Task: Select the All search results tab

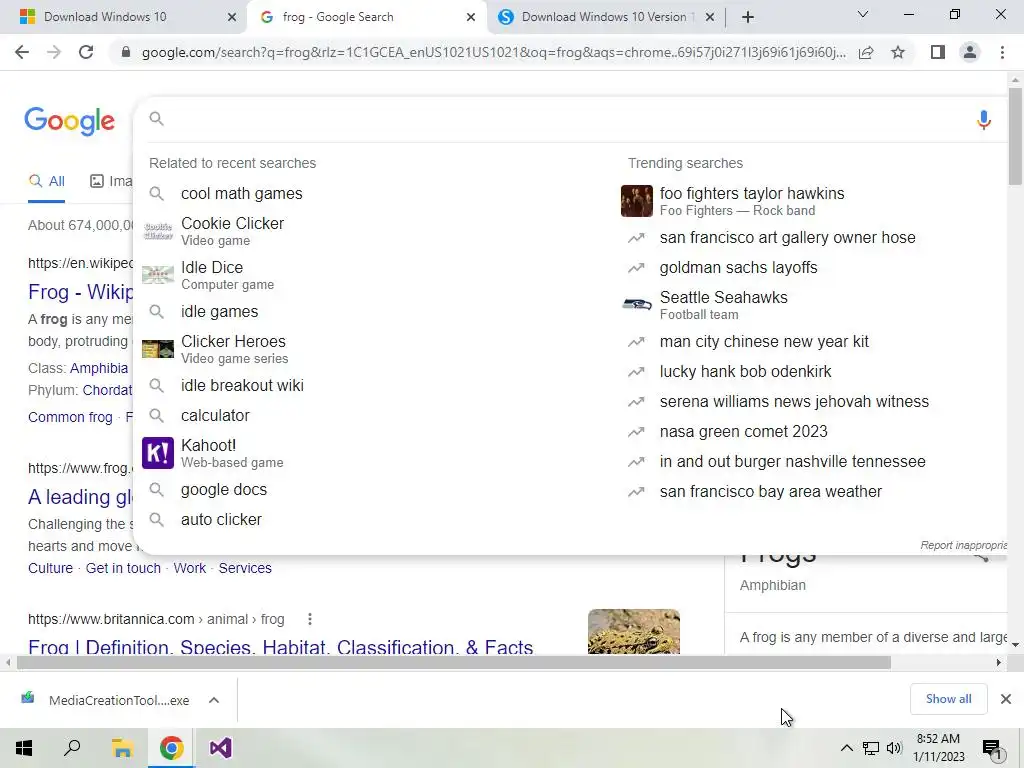Action: (x=46, y=181)
